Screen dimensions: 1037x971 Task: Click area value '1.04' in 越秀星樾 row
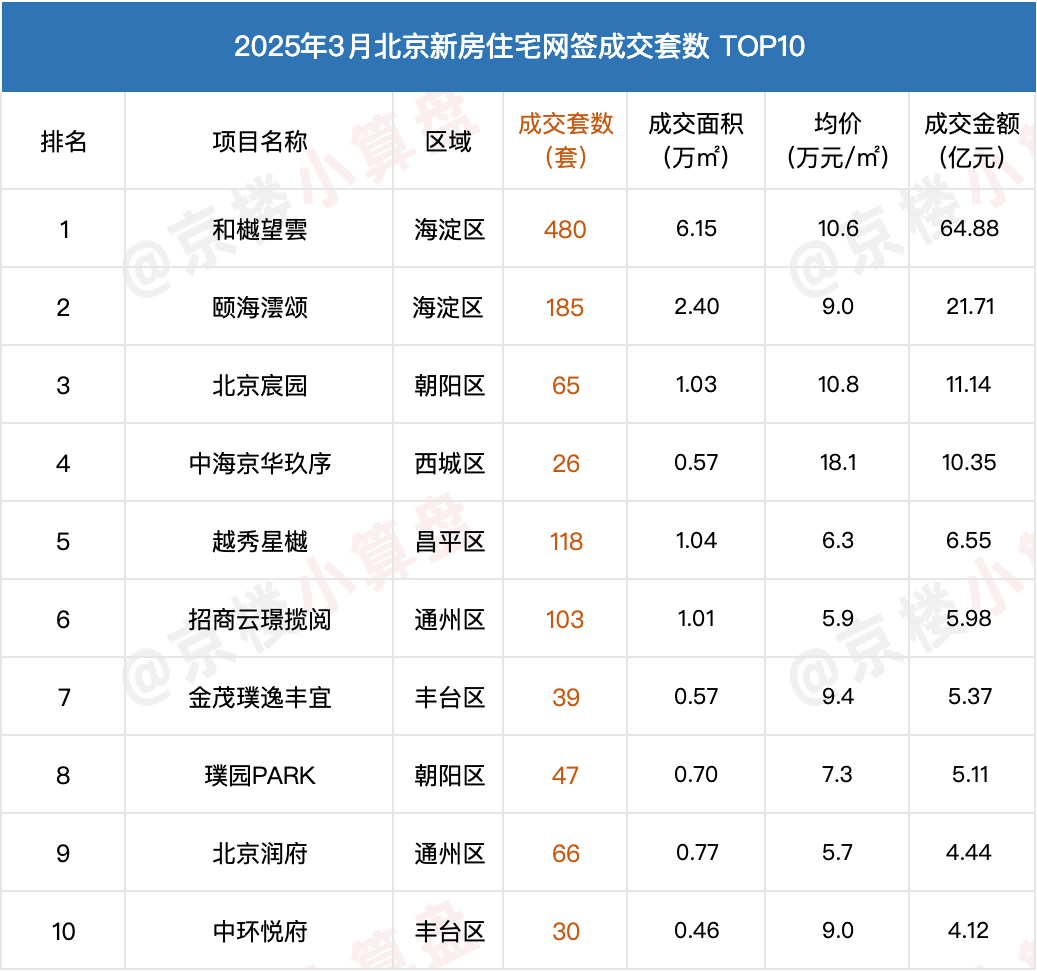coord(696,541)
